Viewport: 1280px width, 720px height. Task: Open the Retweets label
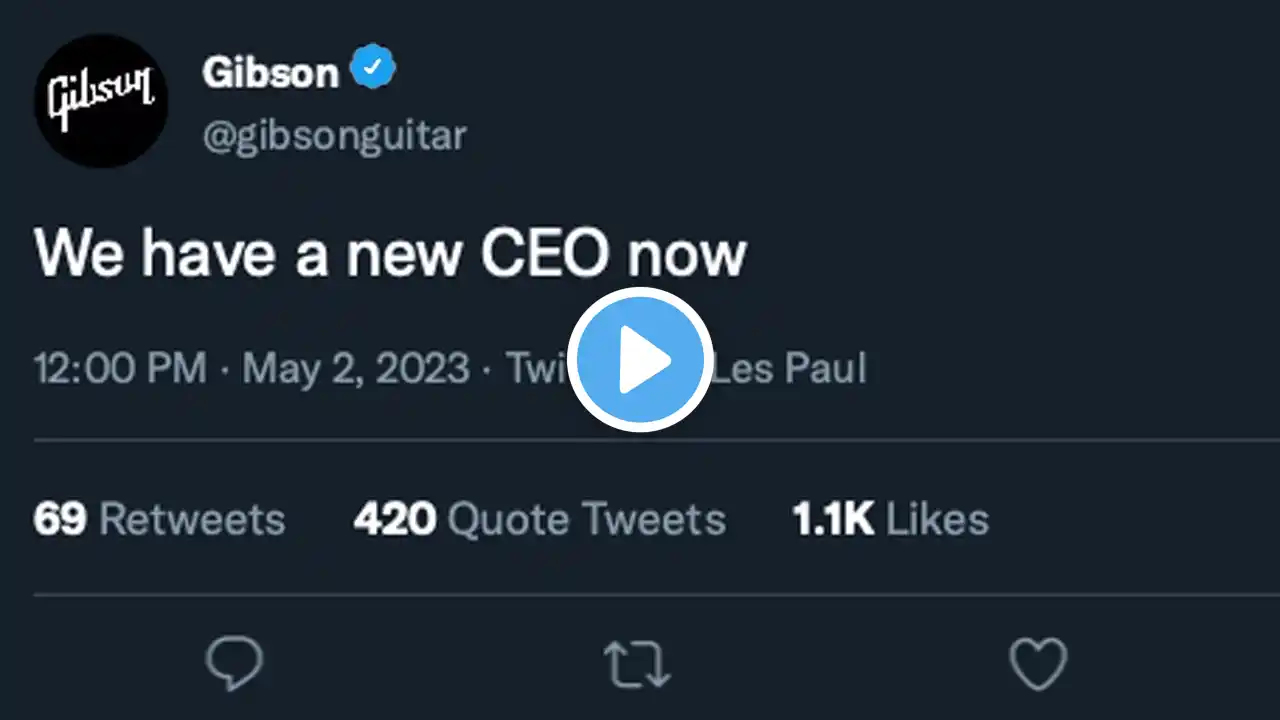coord(192,519)
